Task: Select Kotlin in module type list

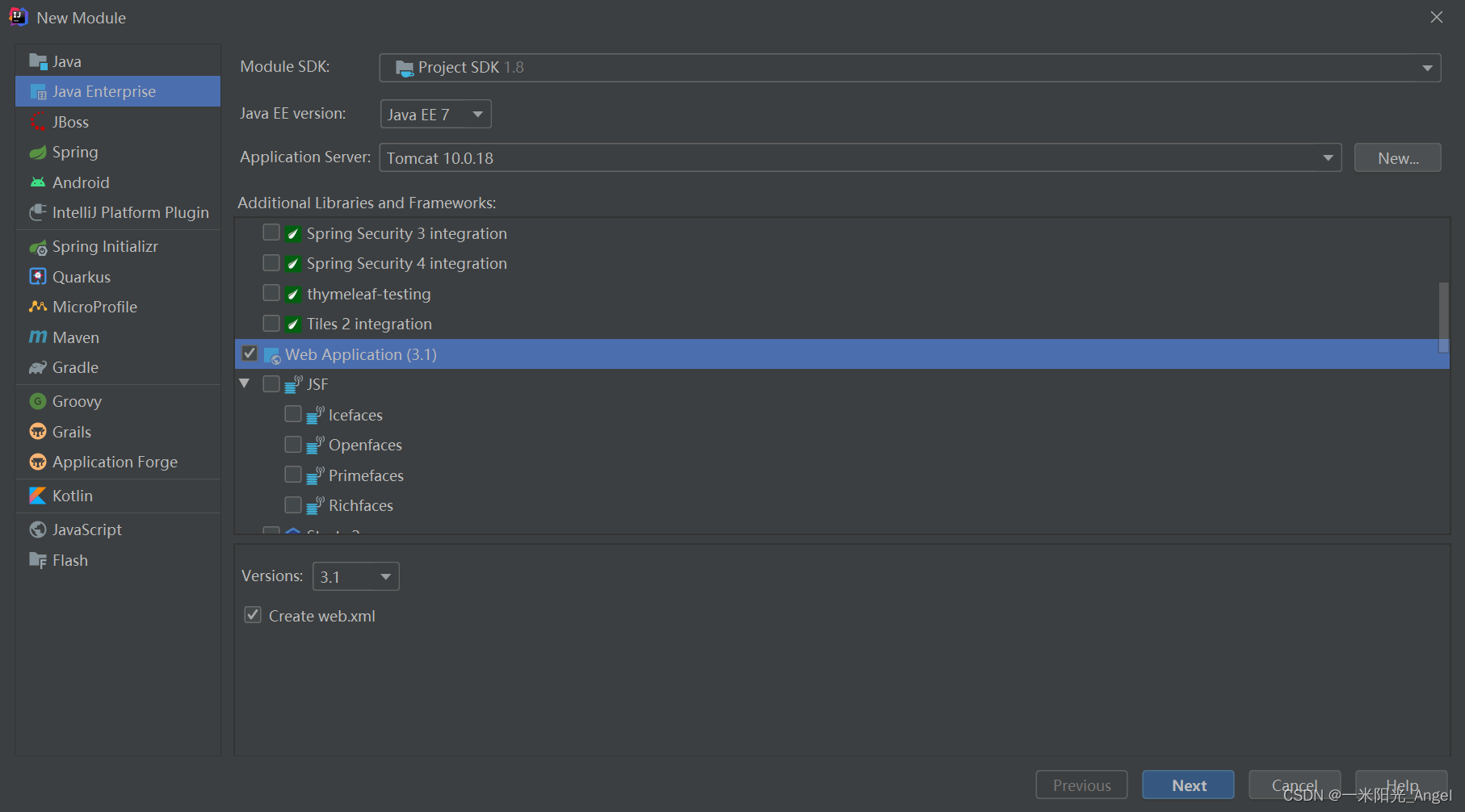Action: (x=118, y=496)
